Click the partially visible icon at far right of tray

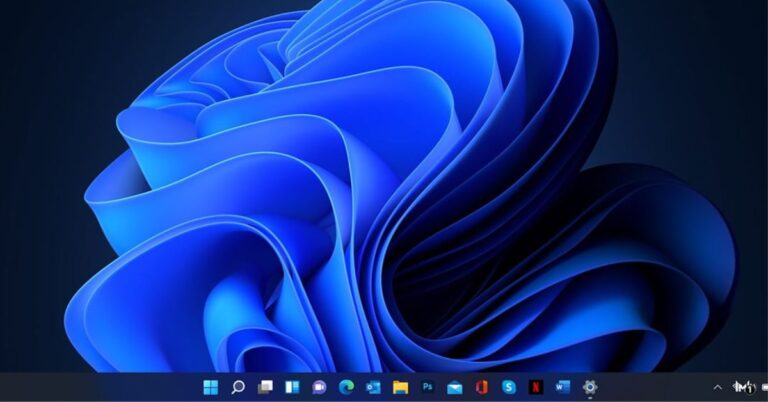tap(764, 387)
